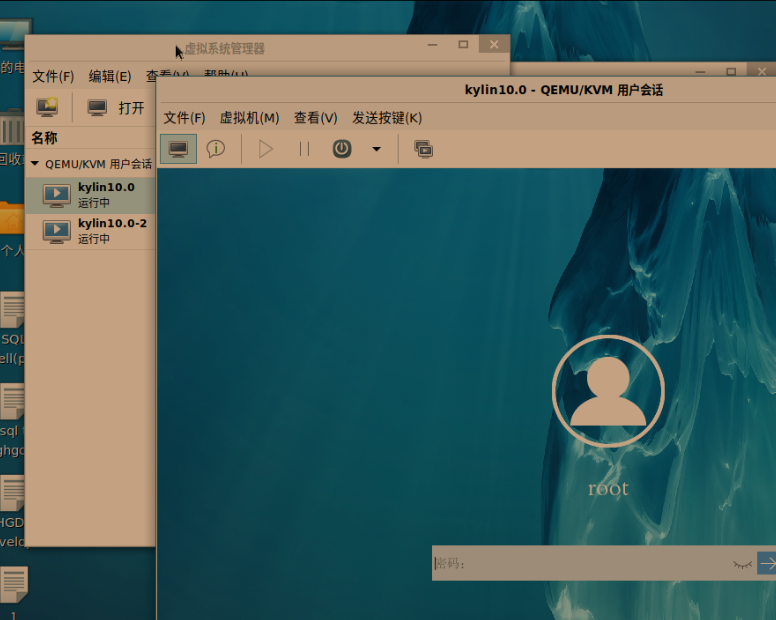Open the shutdown options dropdown arrow

(x=377, y=148)
